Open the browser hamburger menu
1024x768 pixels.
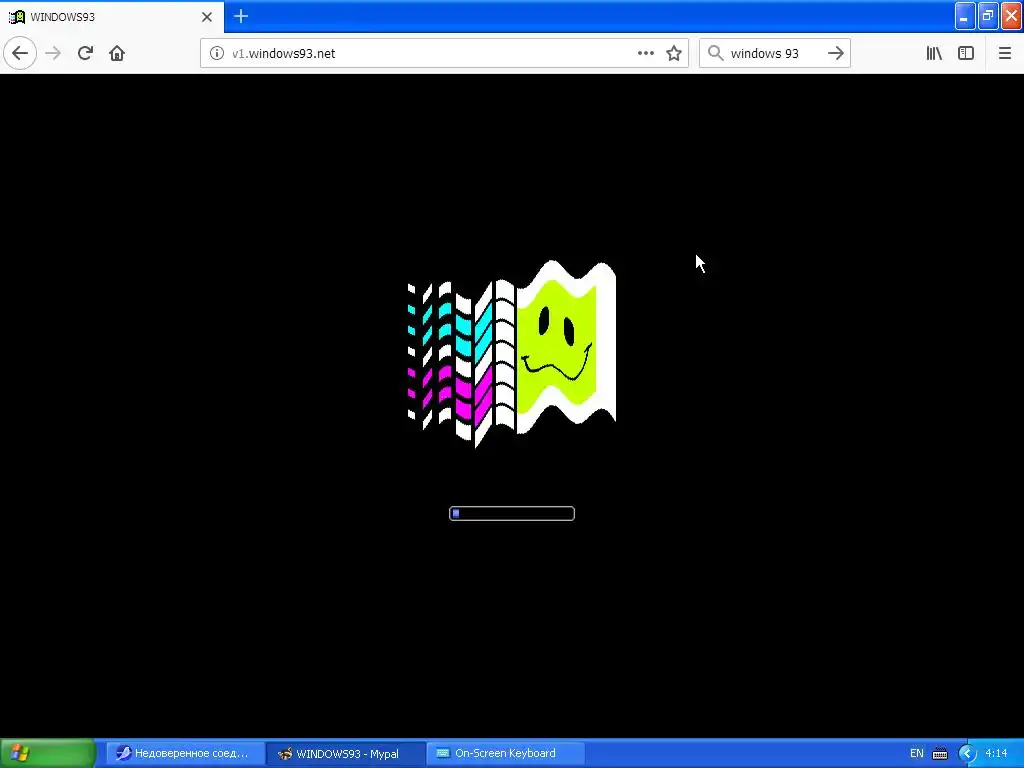(x=1004, y=53)
